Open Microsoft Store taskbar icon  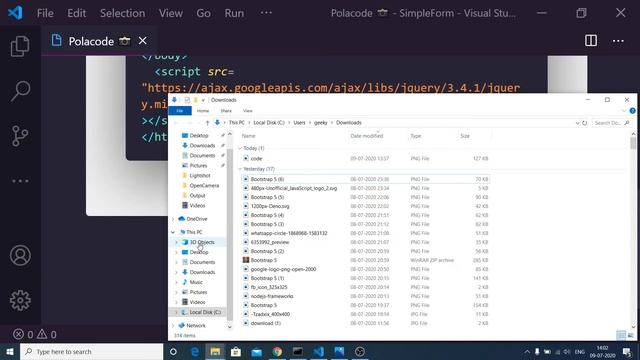tap(236, 351)
